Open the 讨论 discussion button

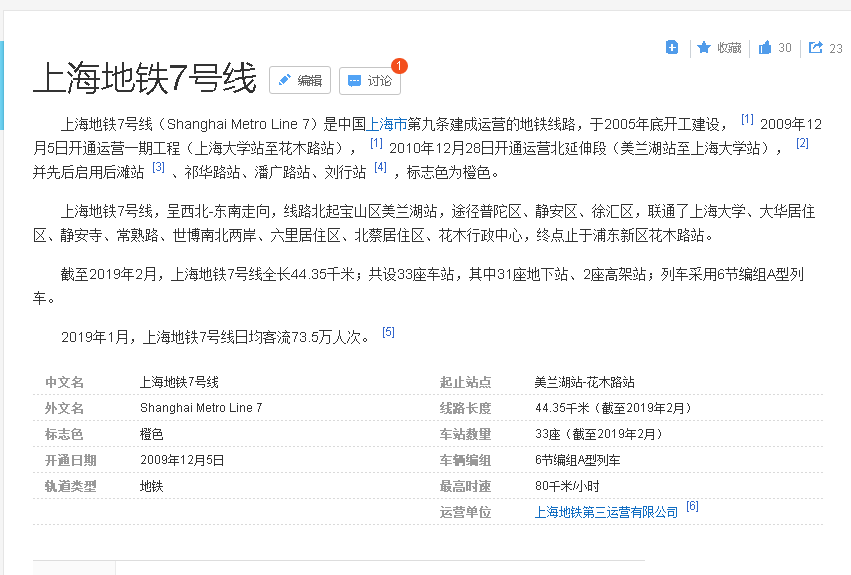tap(370, 81)
